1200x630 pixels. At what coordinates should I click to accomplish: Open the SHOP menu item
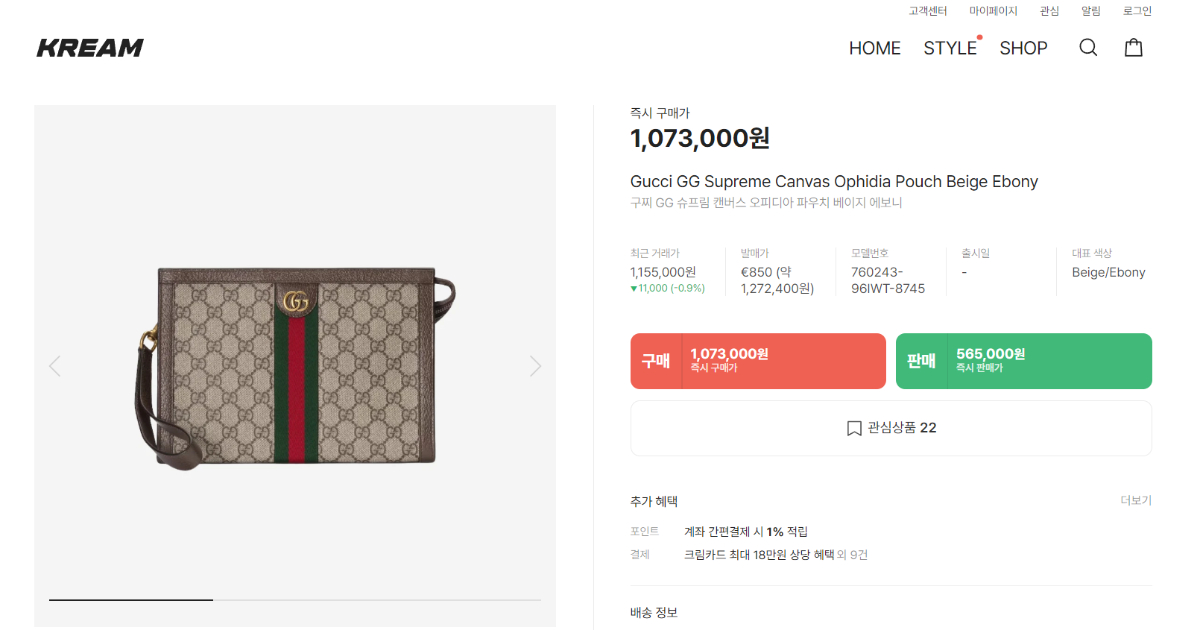[1023, 48]
